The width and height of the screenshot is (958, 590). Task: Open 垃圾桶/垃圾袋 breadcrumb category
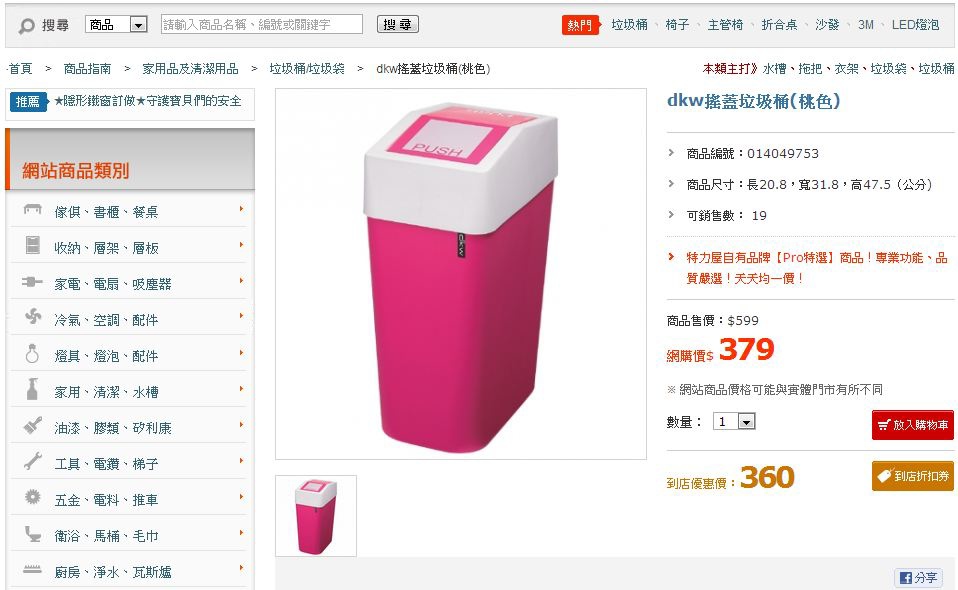click(307, 69)
